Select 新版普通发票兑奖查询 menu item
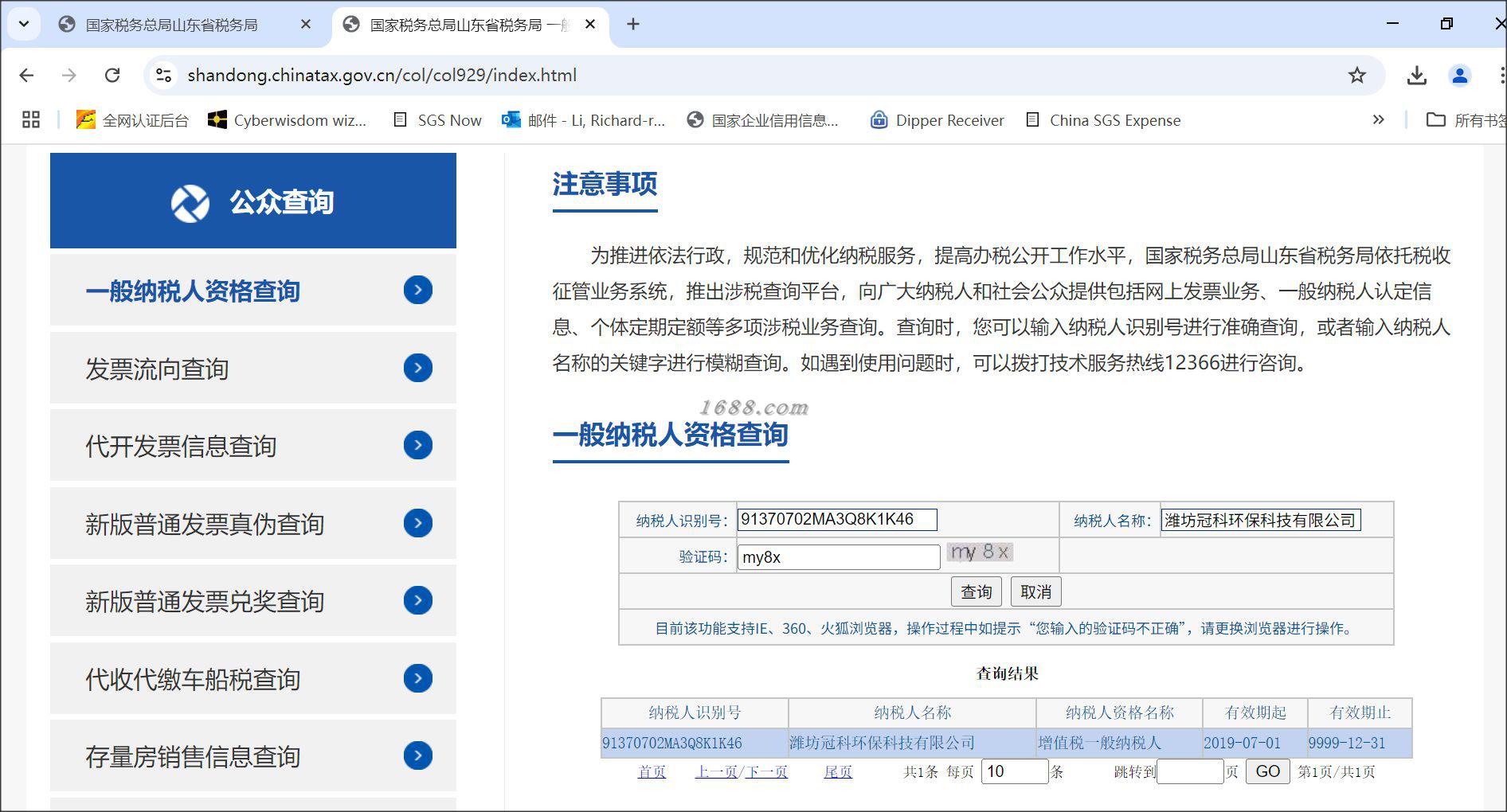This screenshot has height=812, width=1507. click(x=253, y=601)
